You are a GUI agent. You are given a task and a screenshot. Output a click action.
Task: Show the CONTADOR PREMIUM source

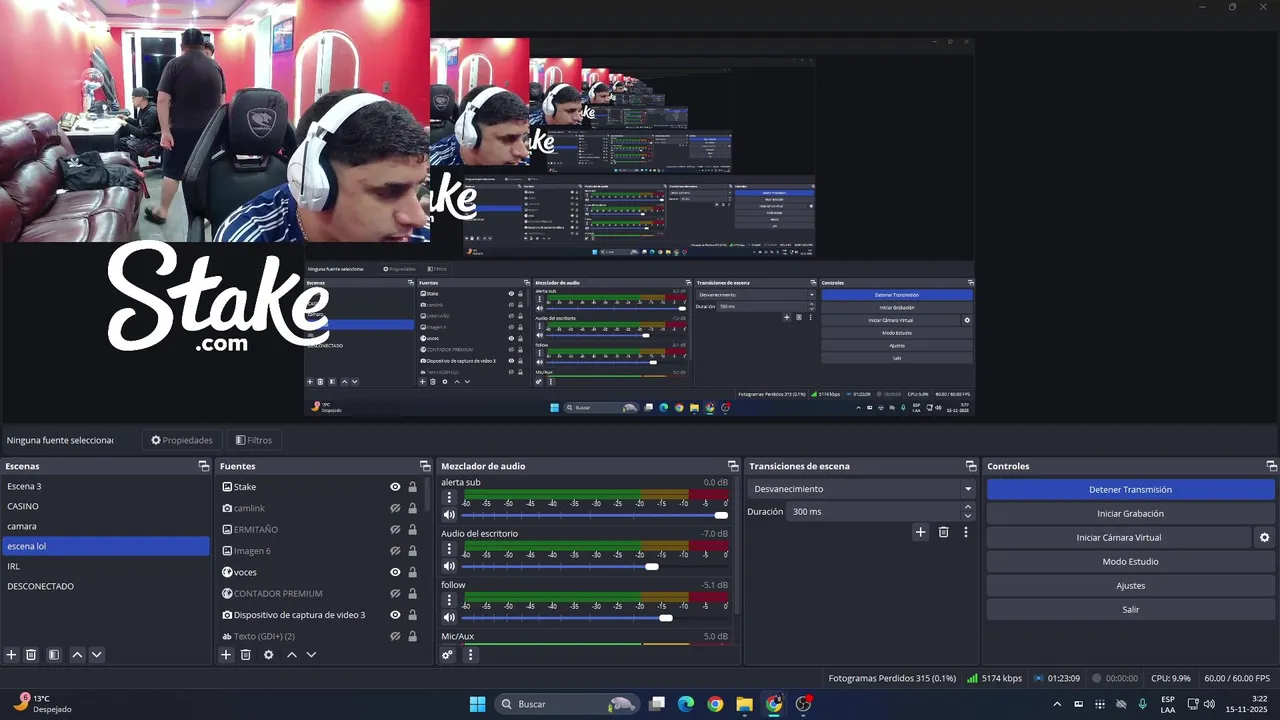pos(395,593)
